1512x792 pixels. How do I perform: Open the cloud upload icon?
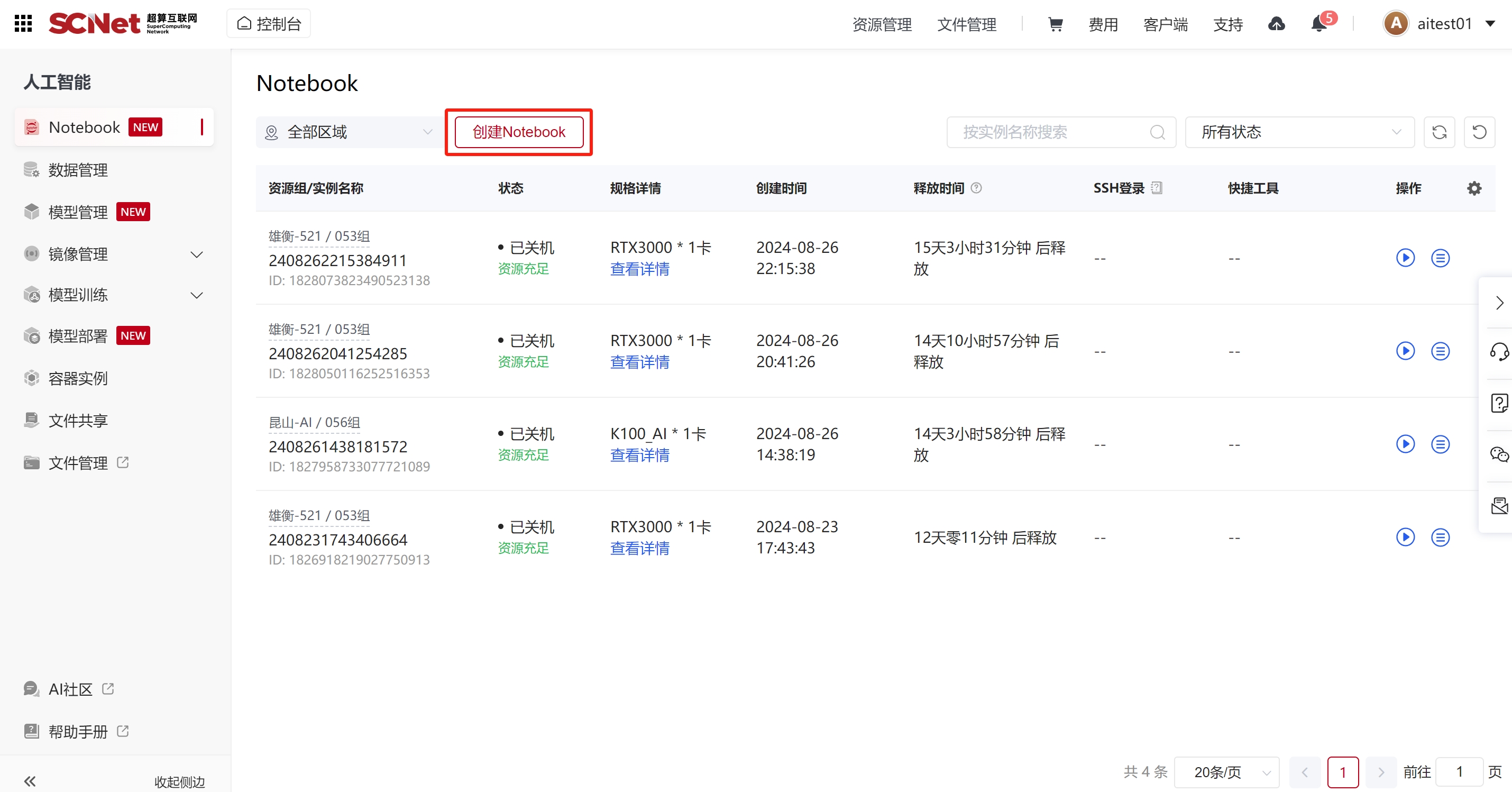point(1276,24)
